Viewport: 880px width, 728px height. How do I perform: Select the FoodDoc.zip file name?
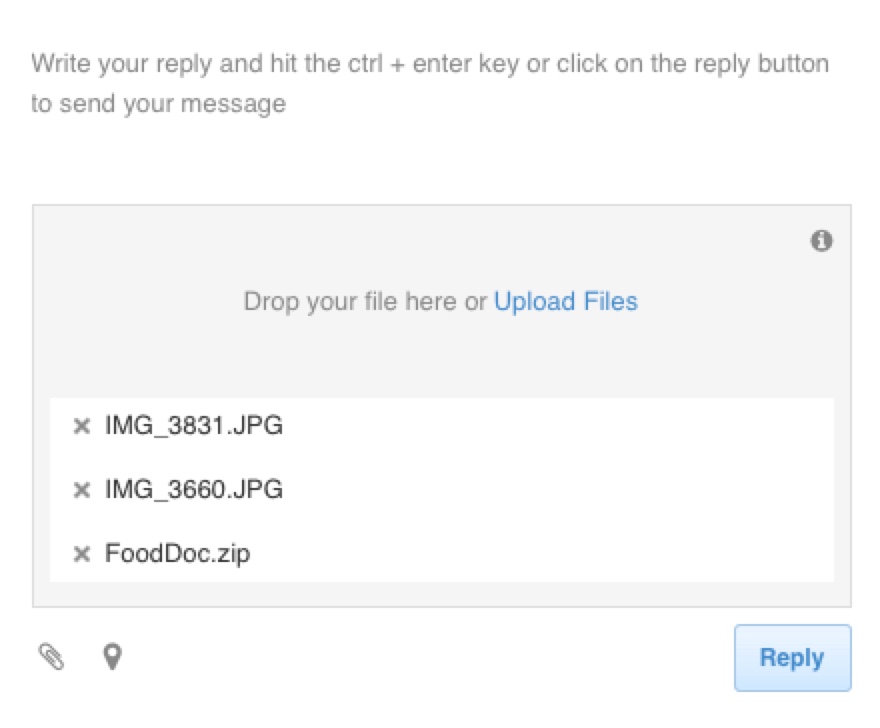coord(177,553)
